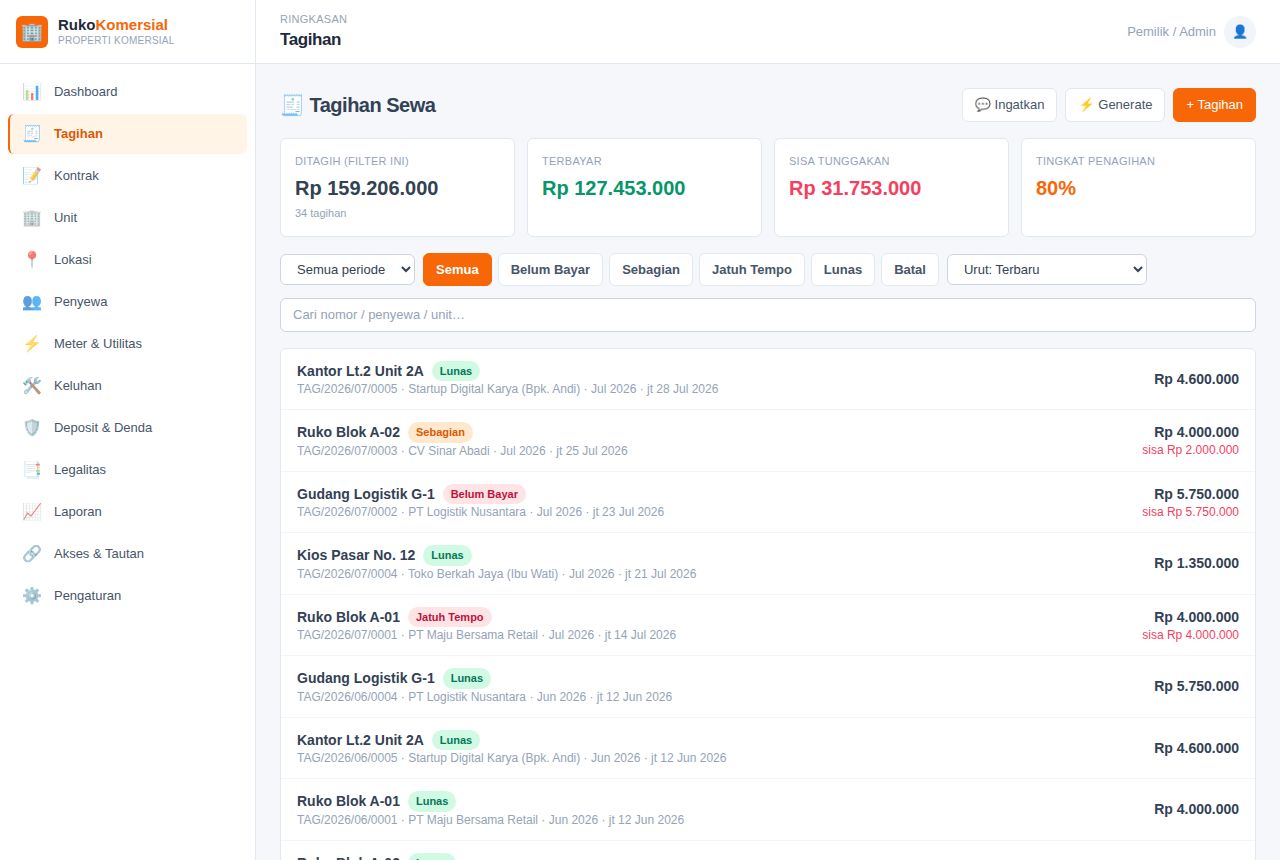1280x860 pixels.
Task: Open invoice TAG/2026/07/0003 Ruko Blok A-02
Action: [x=768, y=441]
